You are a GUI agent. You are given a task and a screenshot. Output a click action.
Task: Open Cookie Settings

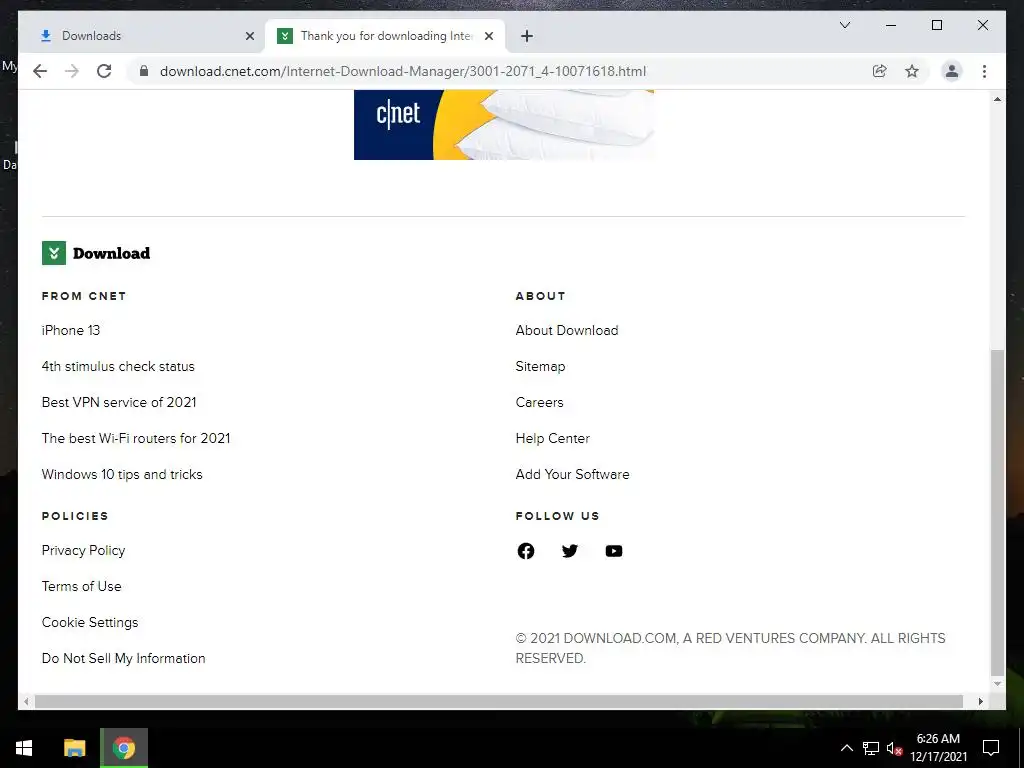[x=90, y=622]
